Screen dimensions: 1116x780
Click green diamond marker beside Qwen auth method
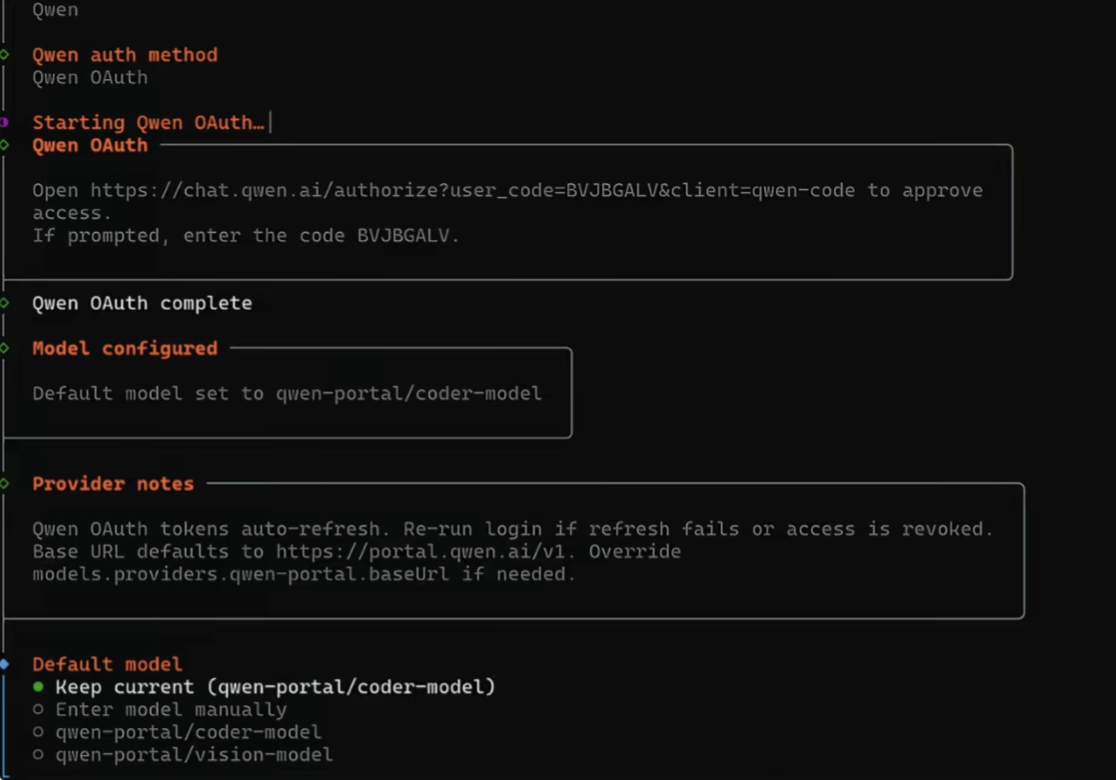[4, 55]
